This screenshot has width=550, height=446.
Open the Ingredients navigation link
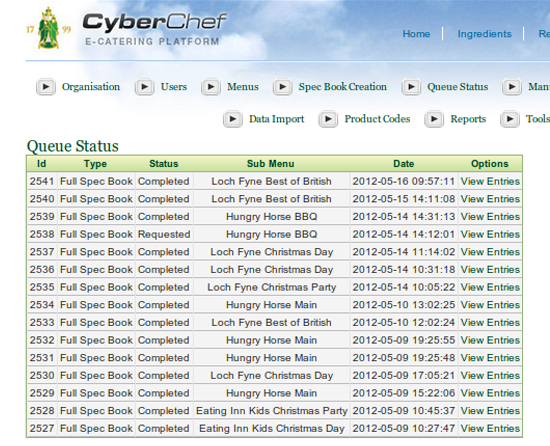pyautogui.click(x=484, y=34)
